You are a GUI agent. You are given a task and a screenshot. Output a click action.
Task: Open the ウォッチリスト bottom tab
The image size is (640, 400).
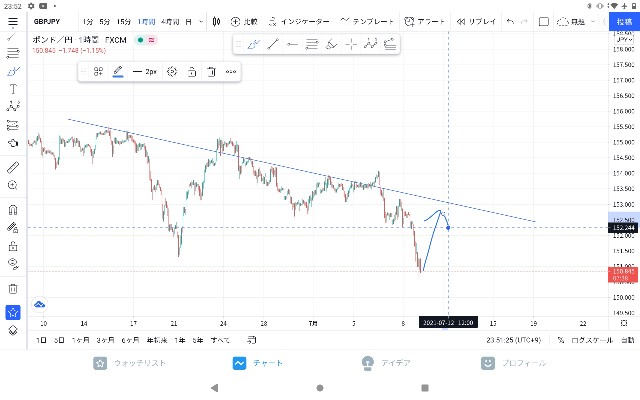(130, 363)
